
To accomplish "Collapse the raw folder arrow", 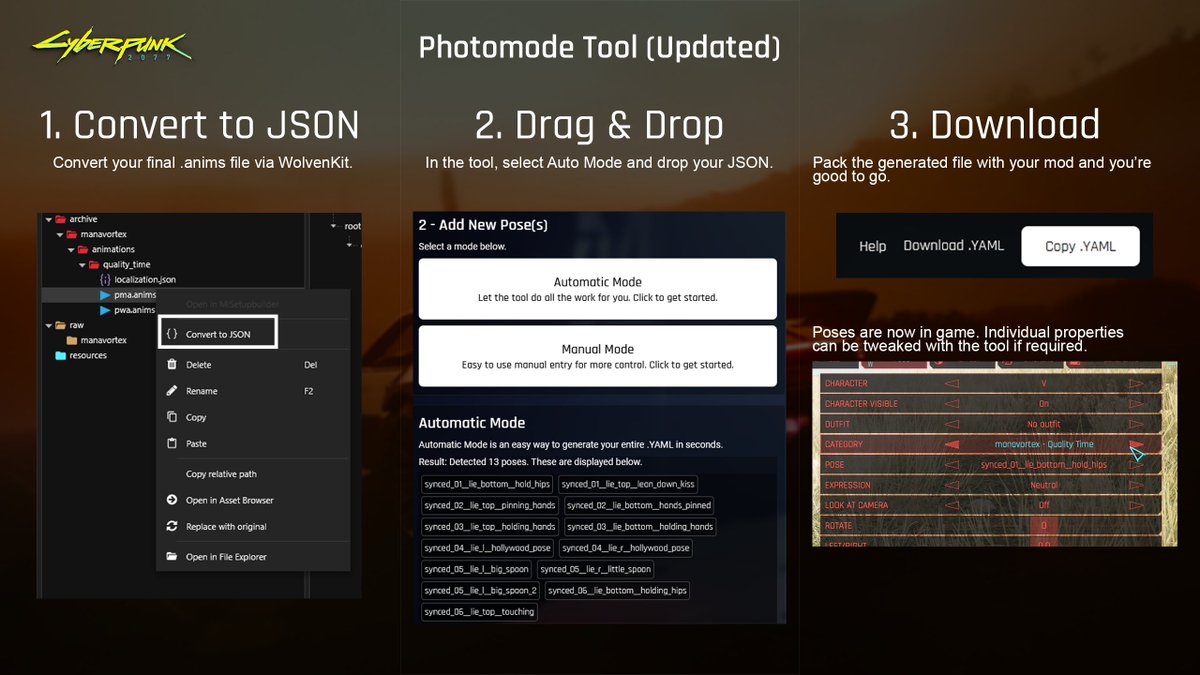I will point(48,325).
